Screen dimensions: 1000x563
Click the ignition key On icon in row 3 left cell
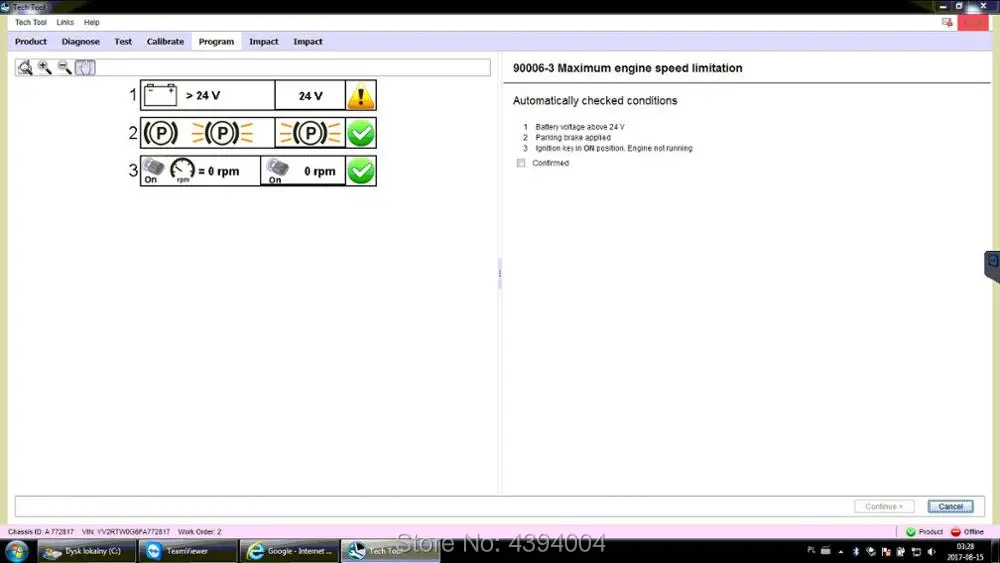pyautogui.click(x=153, y=171)
